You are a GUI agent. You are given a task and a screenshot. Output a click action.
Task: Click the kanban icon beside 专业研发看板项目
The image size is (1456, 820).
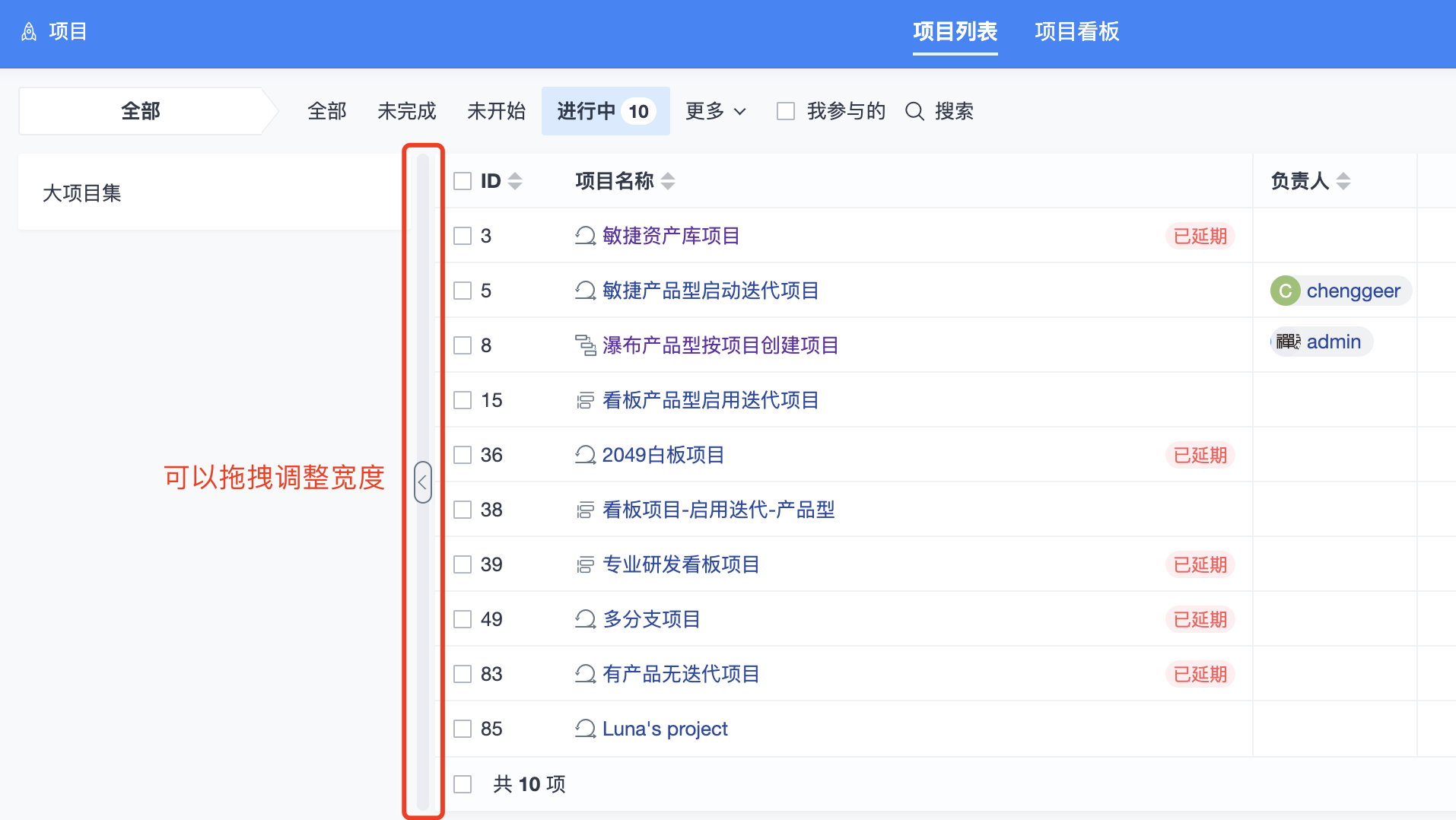coord(585,564)
